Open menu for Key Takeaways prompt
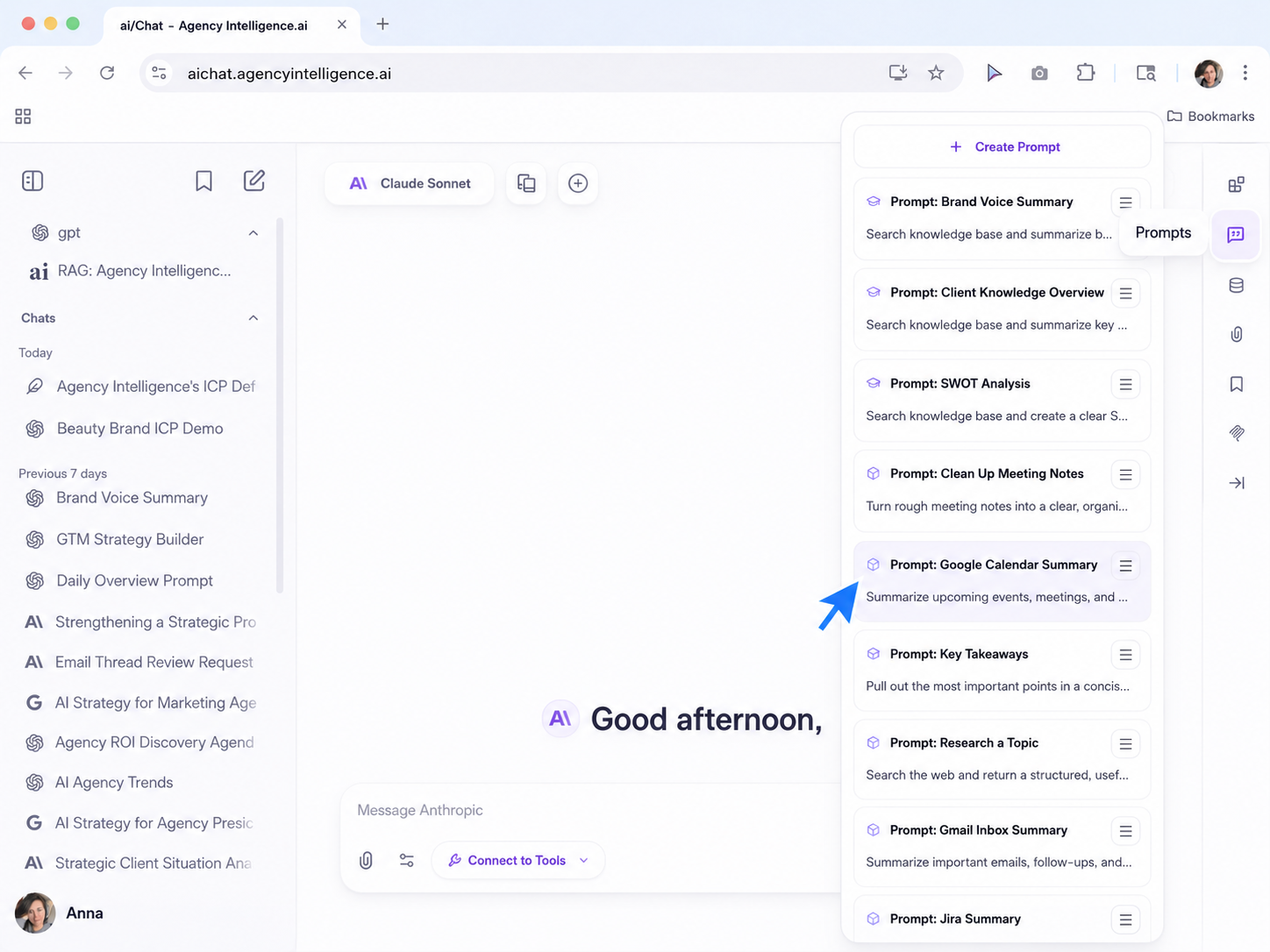The height and width of the screenshot is (952, 1270). pos(1125,656)
